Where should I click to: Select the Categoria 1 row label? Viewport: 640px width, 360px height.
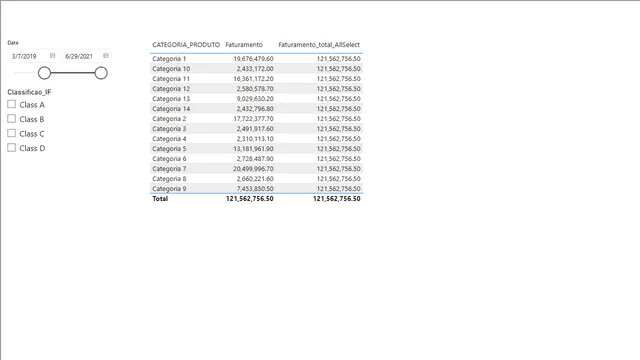click(x=169, y=59)
